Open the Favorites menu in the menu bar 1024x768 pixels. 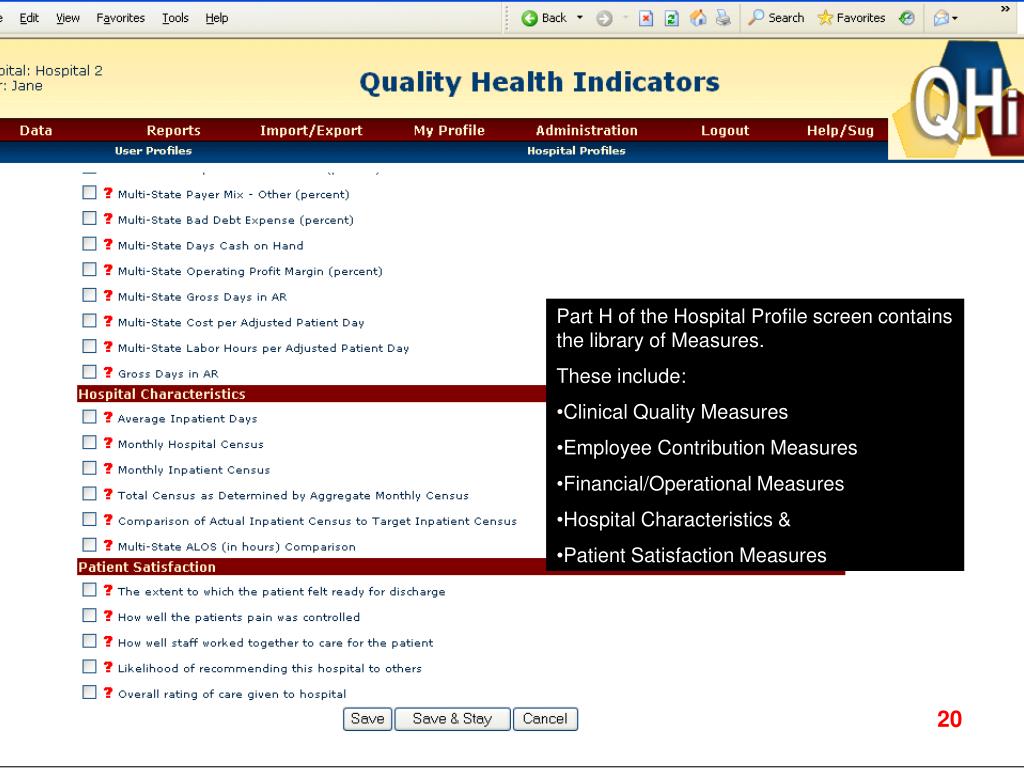(121, 18)
